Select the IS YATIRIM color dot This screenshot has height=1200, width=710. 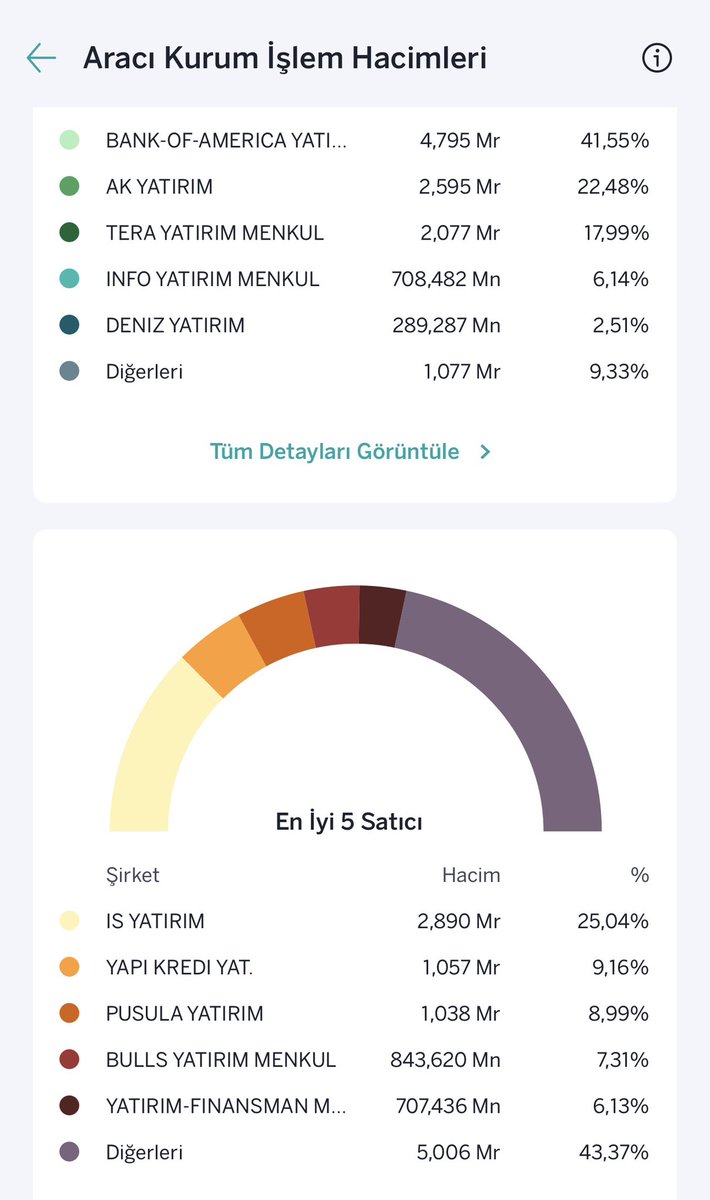[69, 921]
